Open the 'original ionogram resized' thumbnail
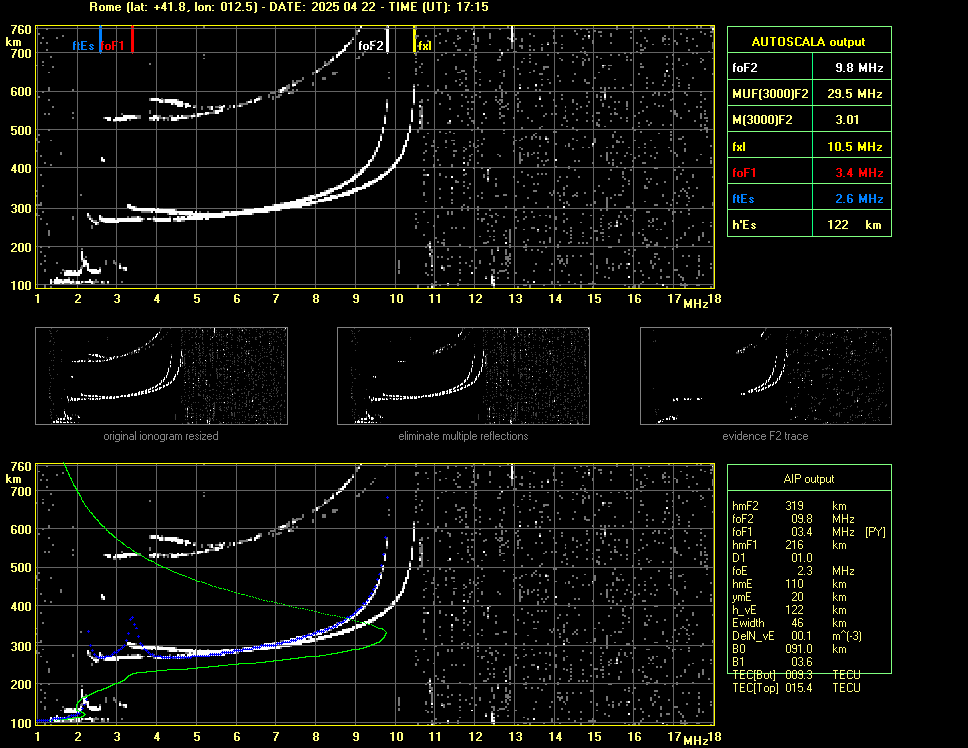Image resolution: width=968 pixels, height=748 pixels. pyautogui.click(x=161, y=376)
